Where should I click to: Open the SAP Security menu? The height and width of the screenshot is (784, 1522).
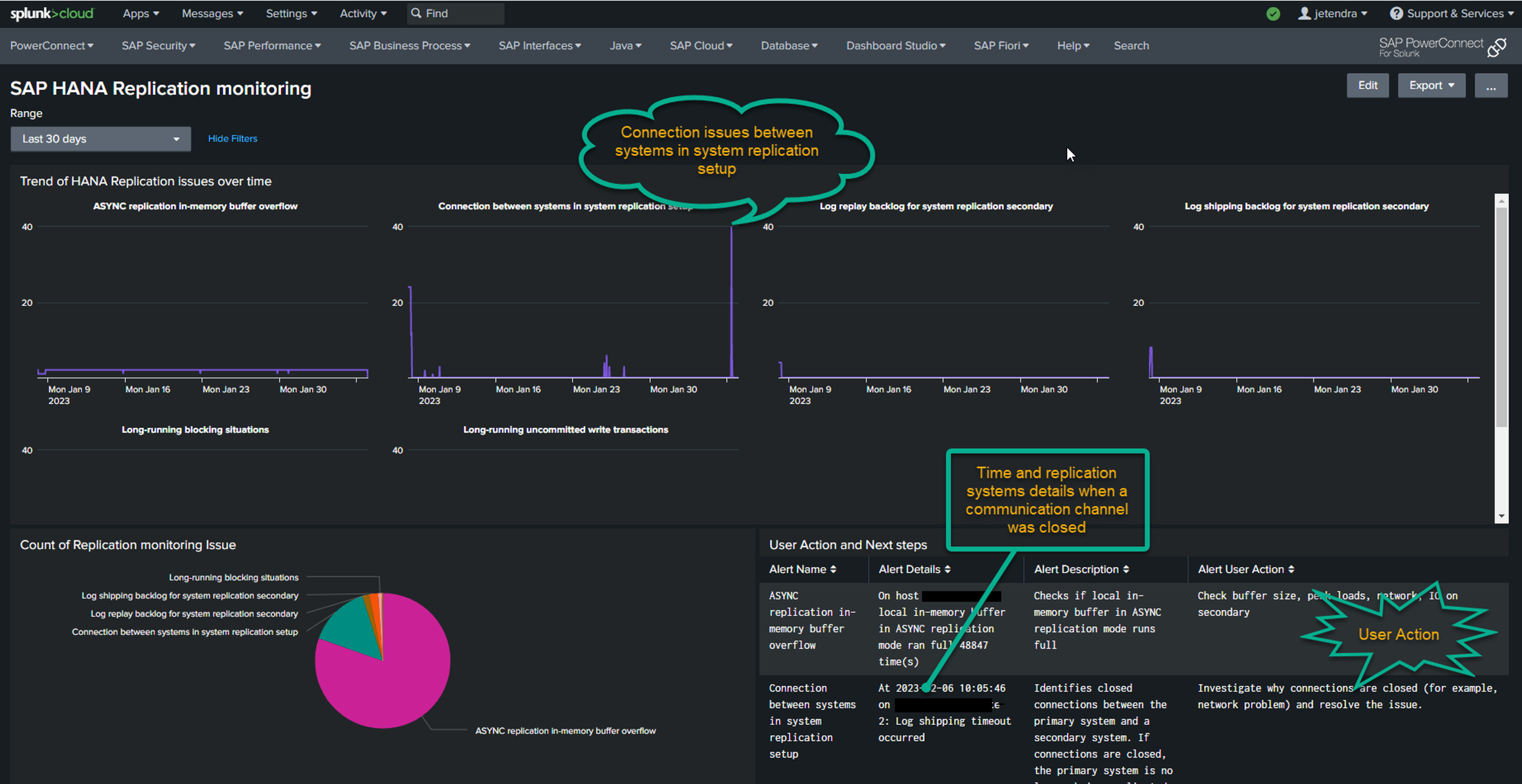pyautogui.click(x=158, y=46)
